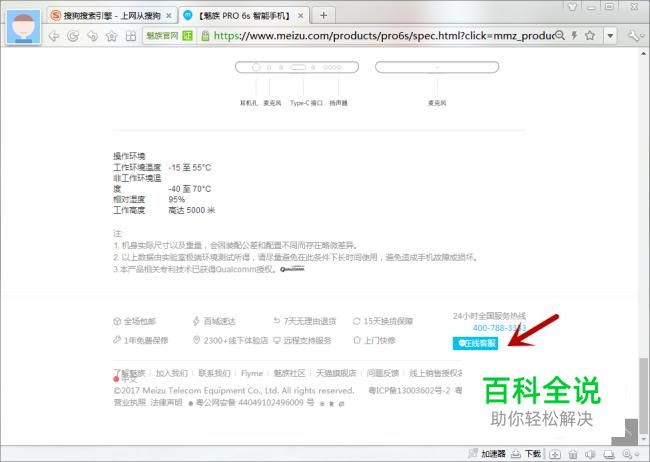This screenshot has height=462, width=650.
Task: Open the 魅族社区 footer link
Action: 289,373
